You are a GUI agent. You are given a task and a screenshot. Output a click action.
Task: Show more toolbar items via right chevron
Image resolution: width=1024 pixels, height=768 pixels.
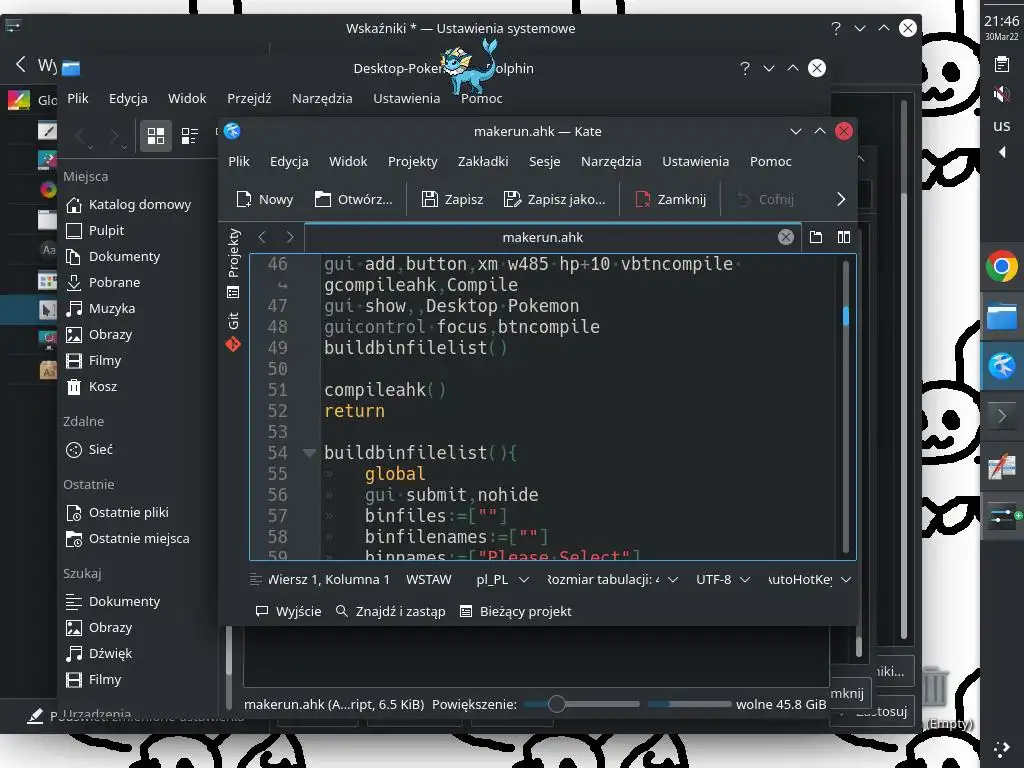[x=840, y=199]
